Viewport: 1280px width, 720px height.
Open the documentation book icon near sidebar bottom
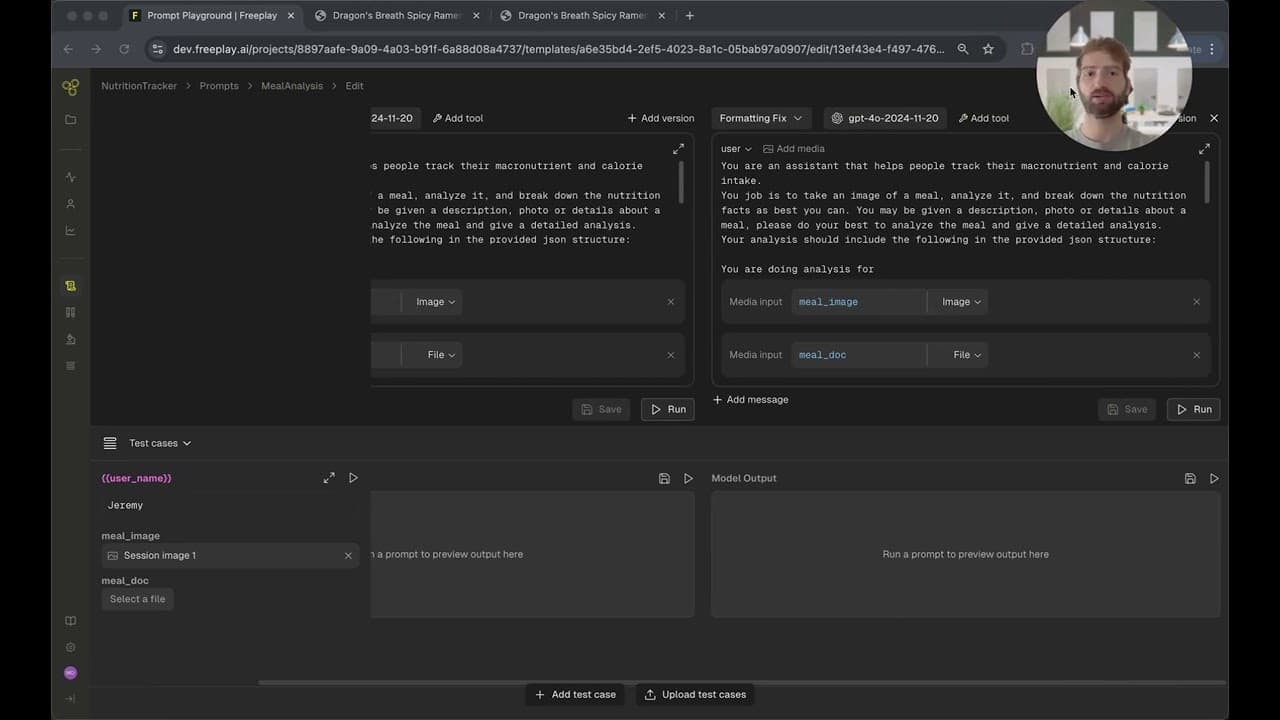(70, 620)
